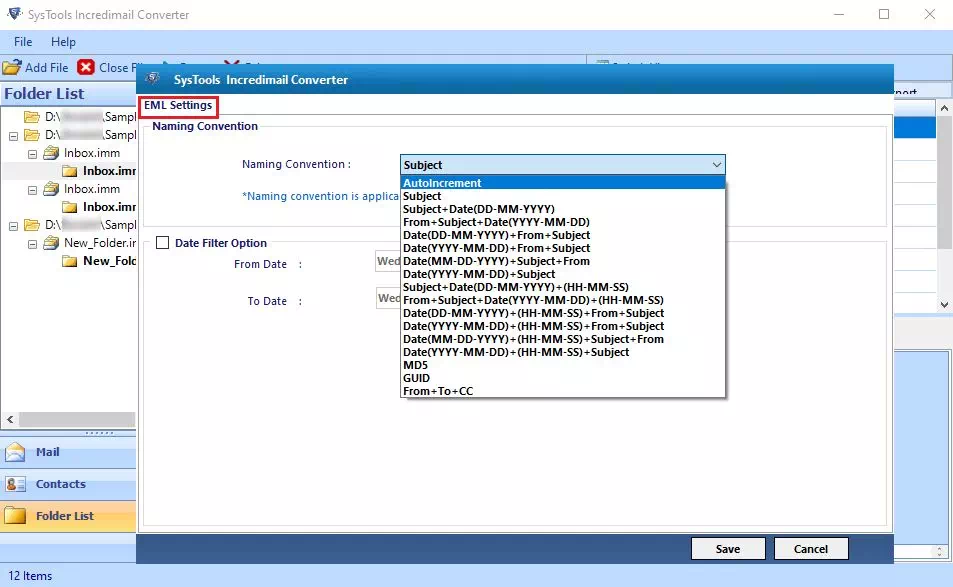Select AutoIncrement naming option
Image resolution: width=953 pixels, height=587 pixels.
[x=562, y=183]
